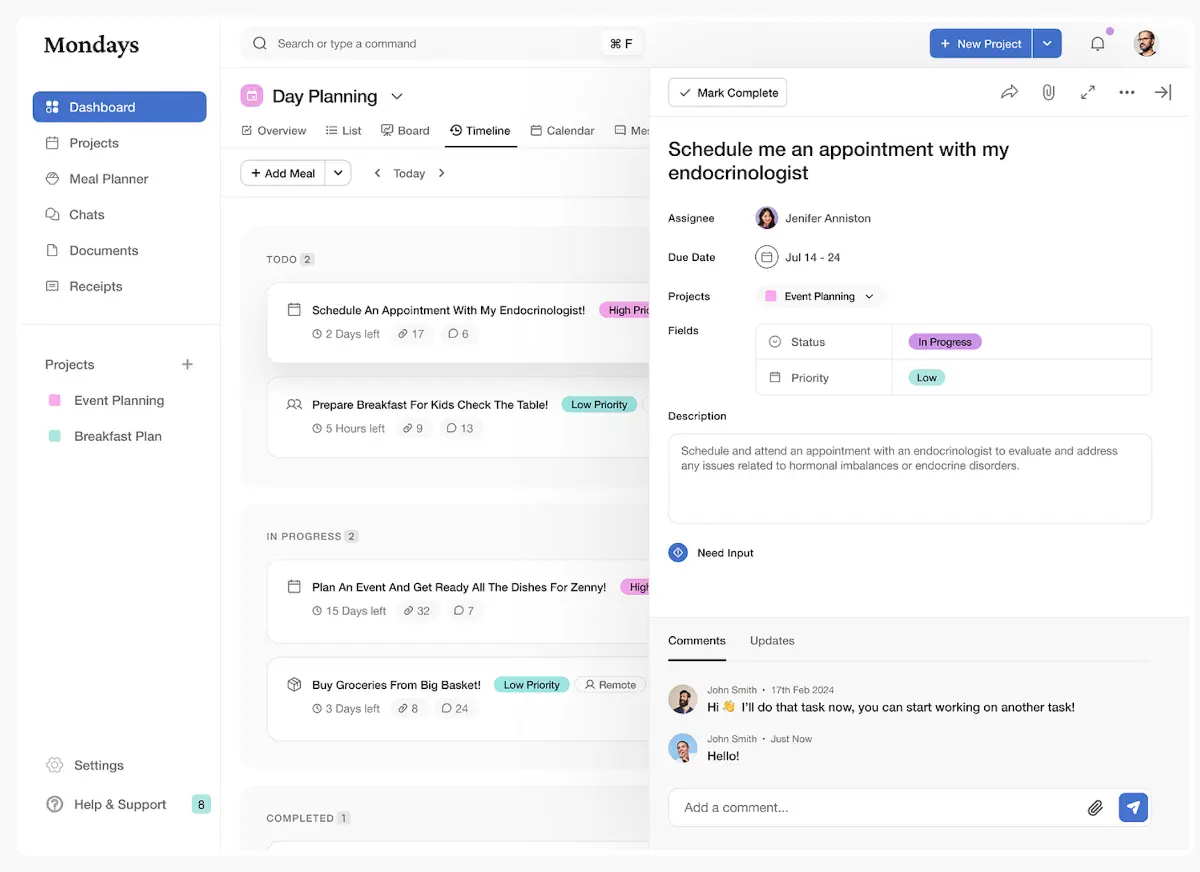Open the Status field In Progress tag
The image size is (1200, 872).
[944, 342]
